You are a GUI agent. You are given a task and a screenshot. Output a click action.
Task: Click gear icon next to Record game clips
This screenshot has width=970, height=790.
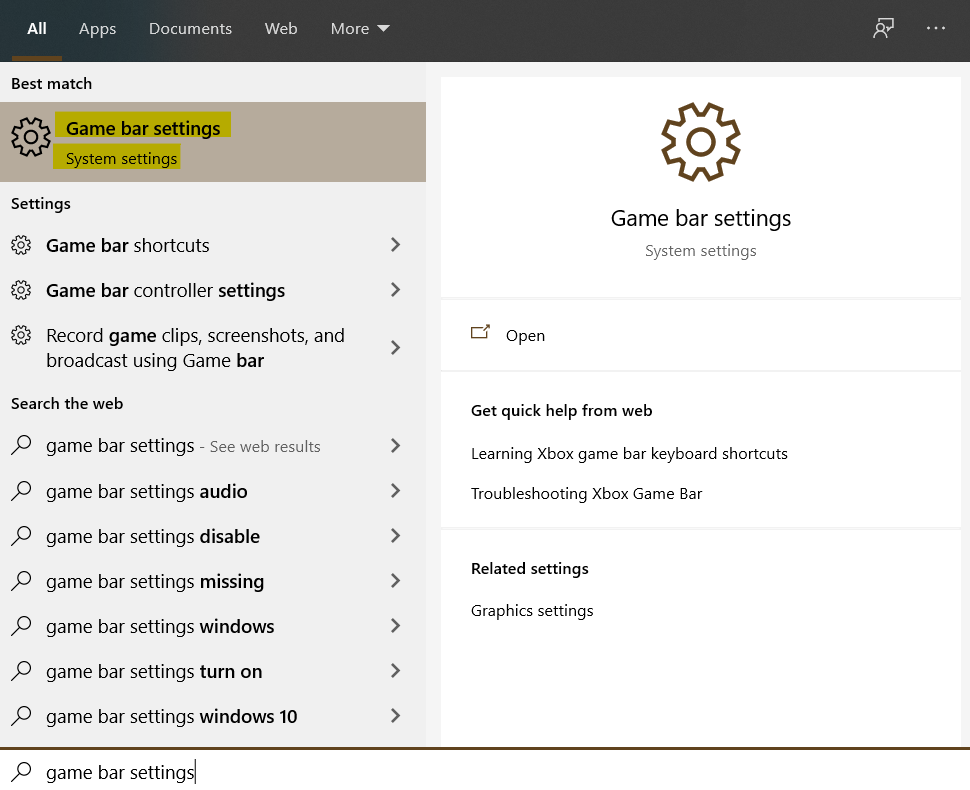[21, 335]
